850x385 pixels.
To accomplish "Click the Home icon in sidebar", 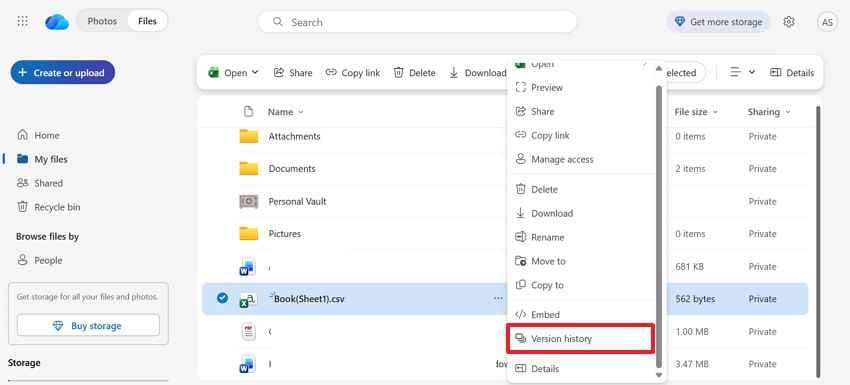I will pyautogui.click(x=22, y=135).
